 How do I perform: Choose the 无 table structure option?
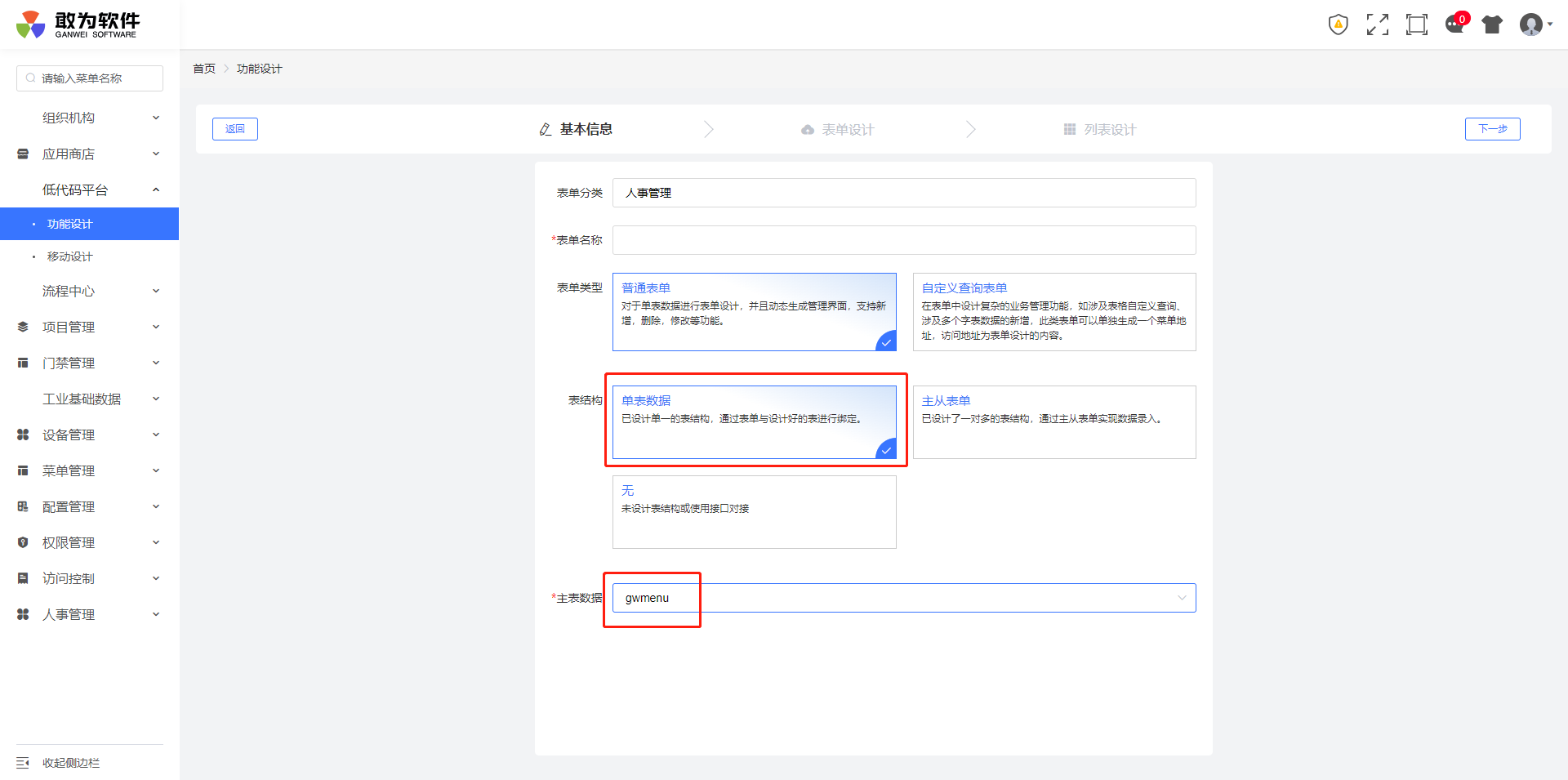[x=754, y=511]
